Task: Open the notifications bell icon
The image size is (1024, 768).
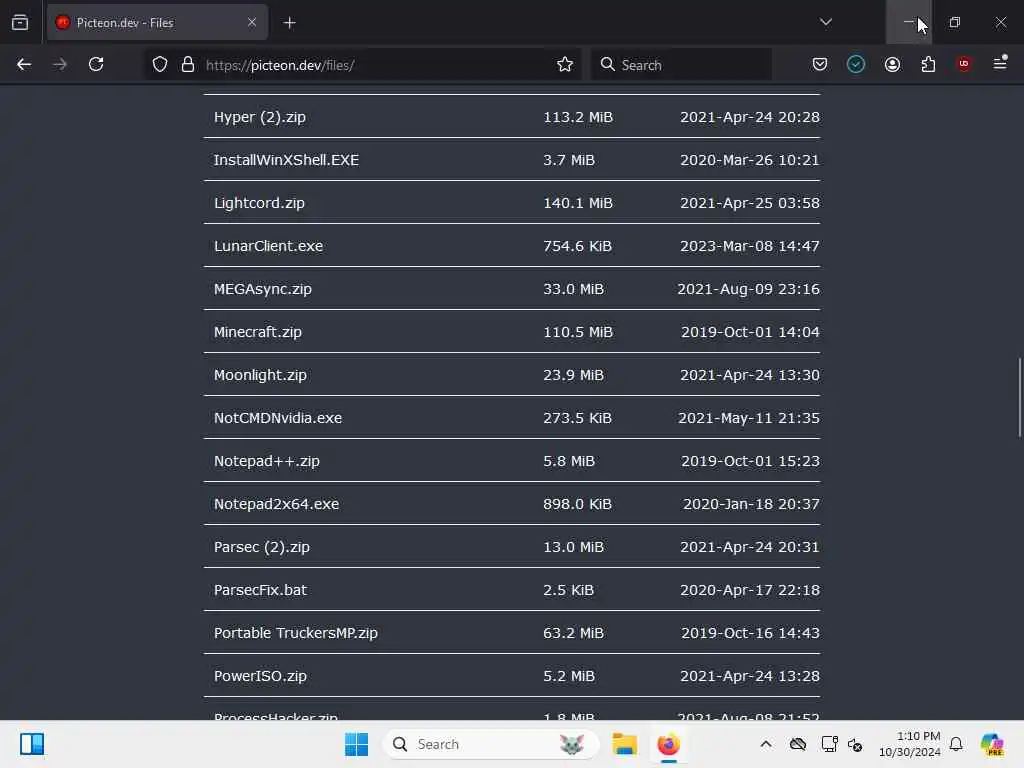Action: coord(956,744)
